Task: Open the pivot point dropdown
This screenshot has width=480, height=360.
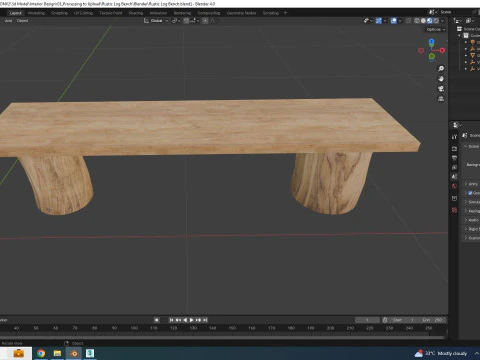Action: (x=176, y=21)
